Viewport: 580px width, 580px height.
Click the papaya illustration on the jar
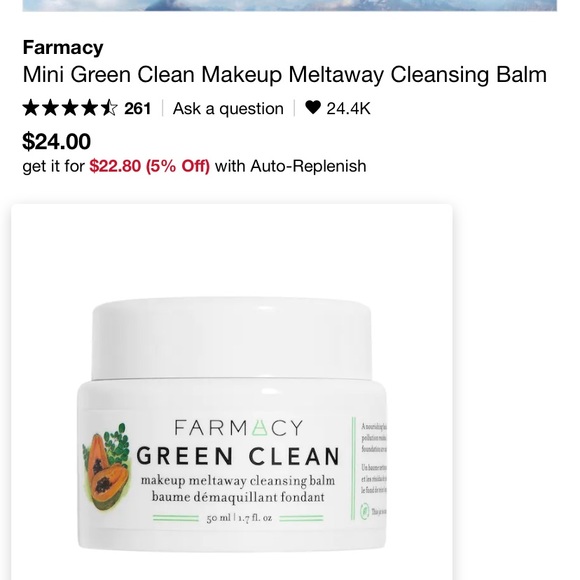107,467
